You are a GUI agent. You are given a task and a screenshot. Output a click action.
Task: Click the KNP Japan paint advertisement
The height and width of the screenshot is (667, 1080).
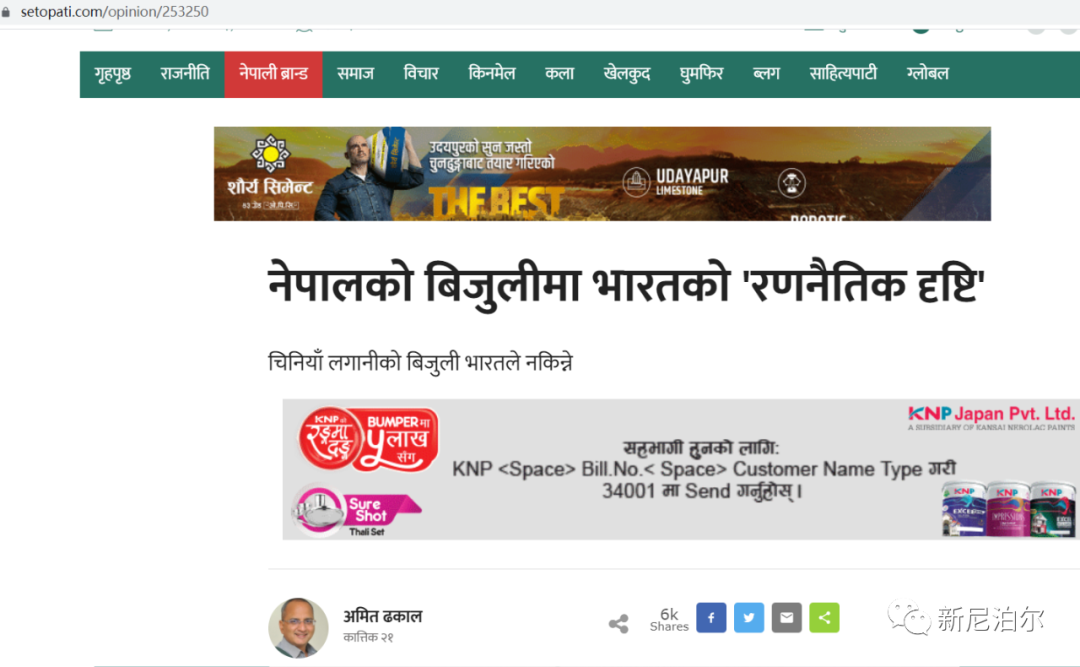tap(681, 469)
